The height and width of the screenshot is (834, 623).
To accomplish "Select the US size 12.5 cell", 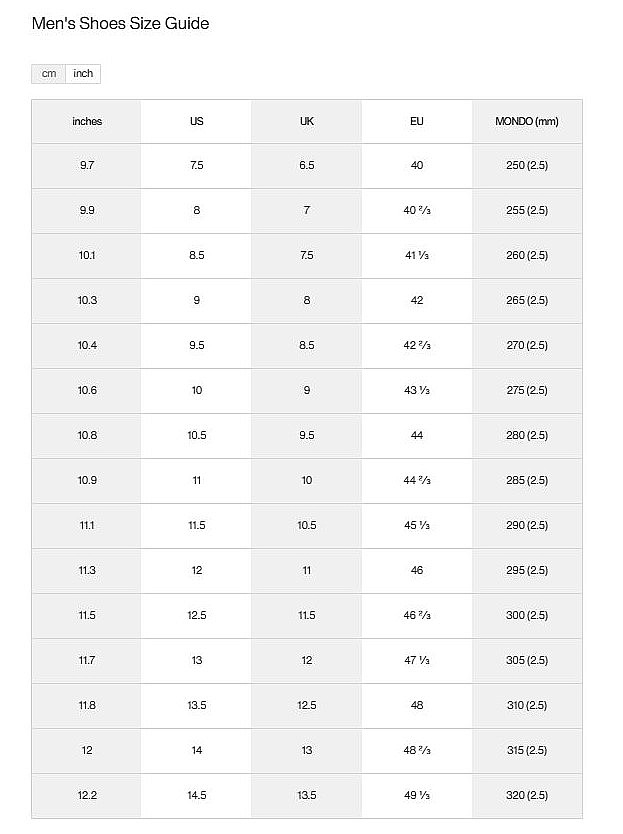I will tap(196, 615).
